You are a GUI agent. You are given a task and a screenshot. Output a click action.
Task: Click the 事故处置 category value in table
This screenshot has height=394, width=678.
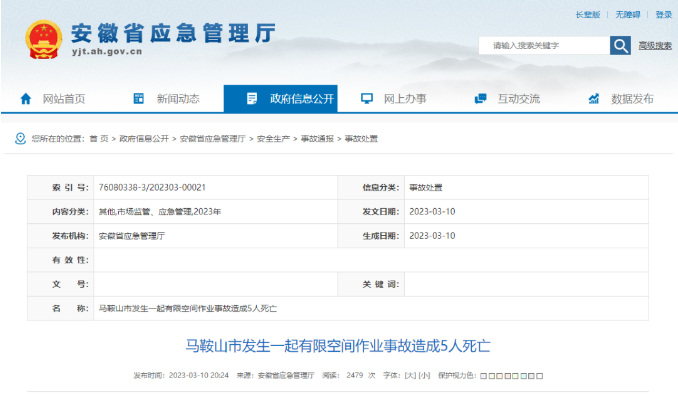click(426, 187)
